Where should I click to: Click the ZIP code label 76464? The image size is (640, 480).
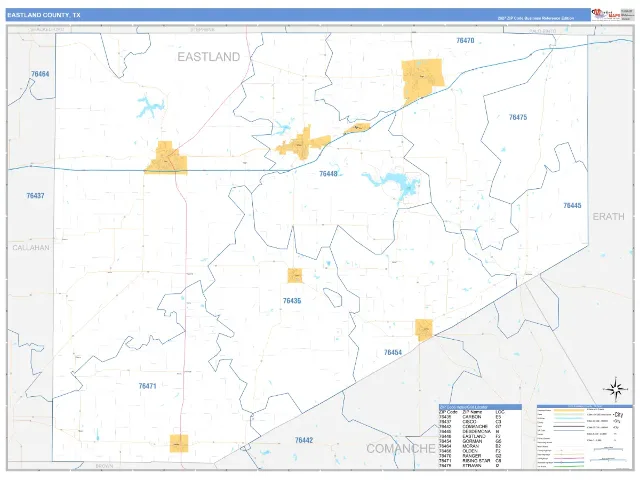(x=40, y=74)
